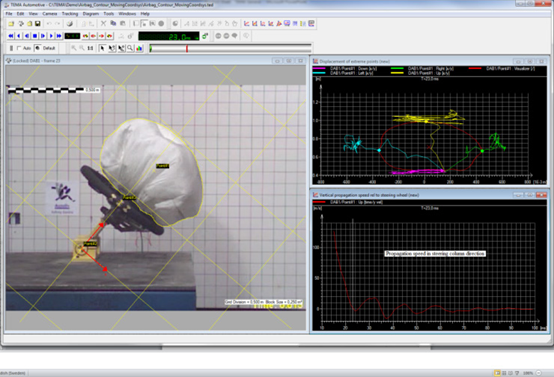Screen dimensions: 554x377
Task: Jump to first frame with rewind button
Action: pos(11,36)
